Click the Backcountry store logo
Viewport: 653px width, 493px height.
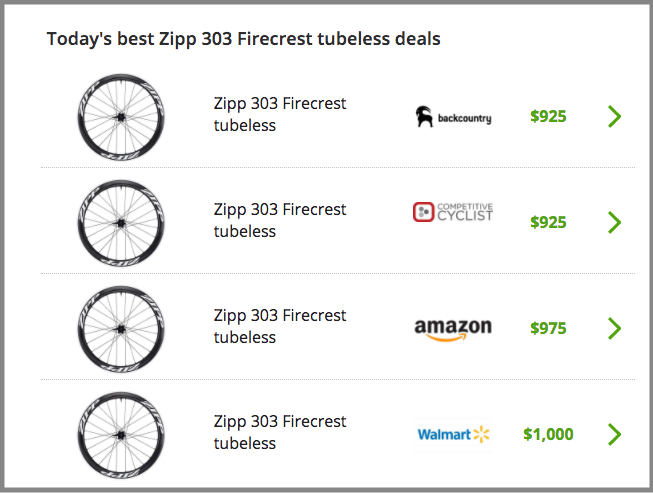[x=453, y=116]
